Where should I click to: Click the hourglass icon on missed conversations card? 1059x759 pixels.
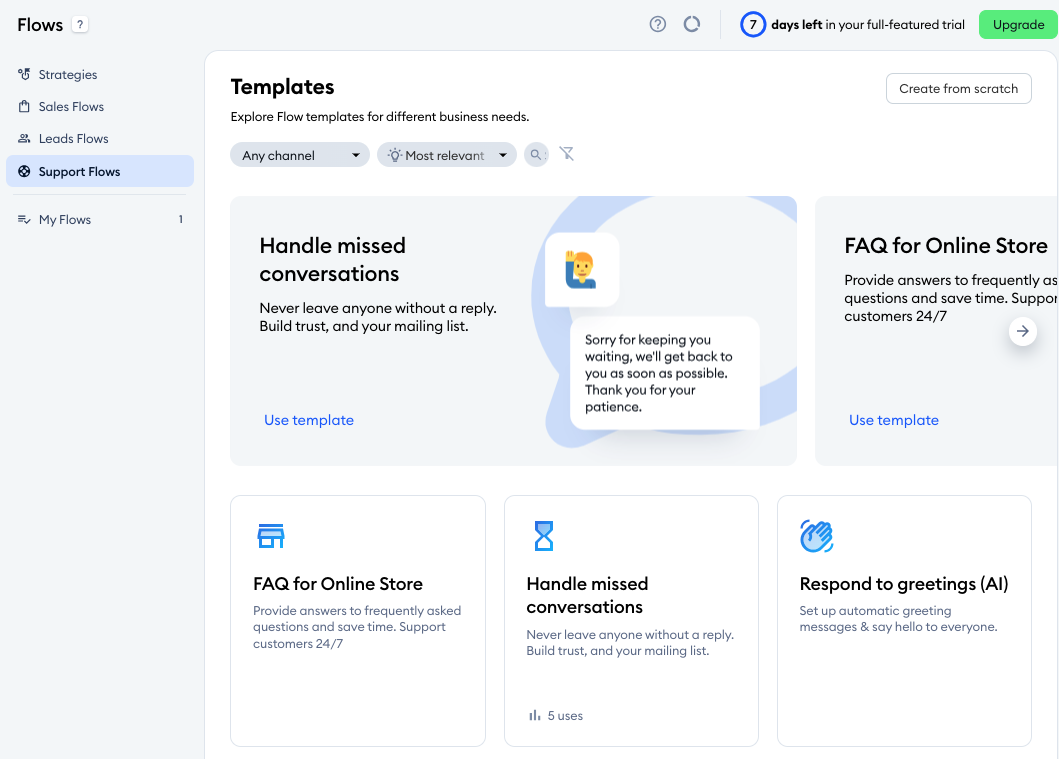coord(543,535)
